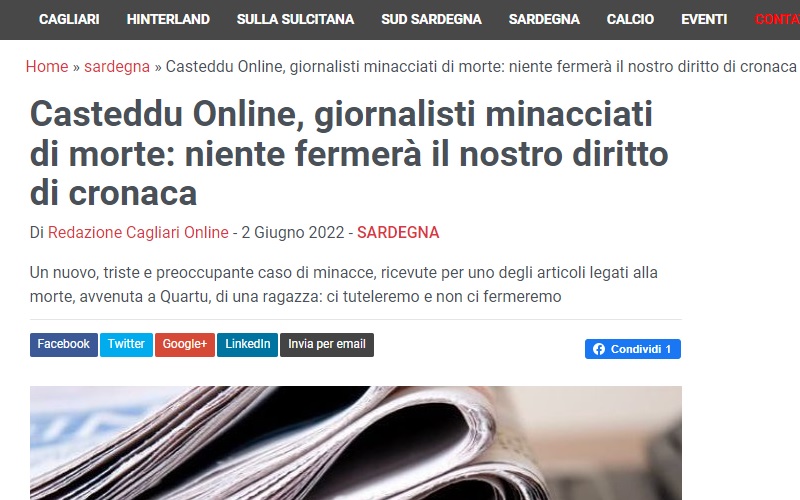Image resolution: width=800 pixels, height=500 pixels.
Task: Open SULLA SULCITANA in the navigation bar
Action: pos(295,19)
